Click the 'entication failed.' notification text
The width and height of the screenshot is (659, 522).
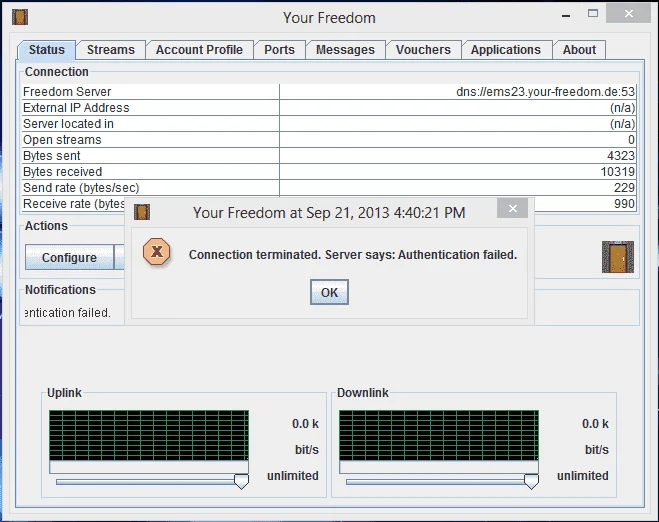pos(67,313)
